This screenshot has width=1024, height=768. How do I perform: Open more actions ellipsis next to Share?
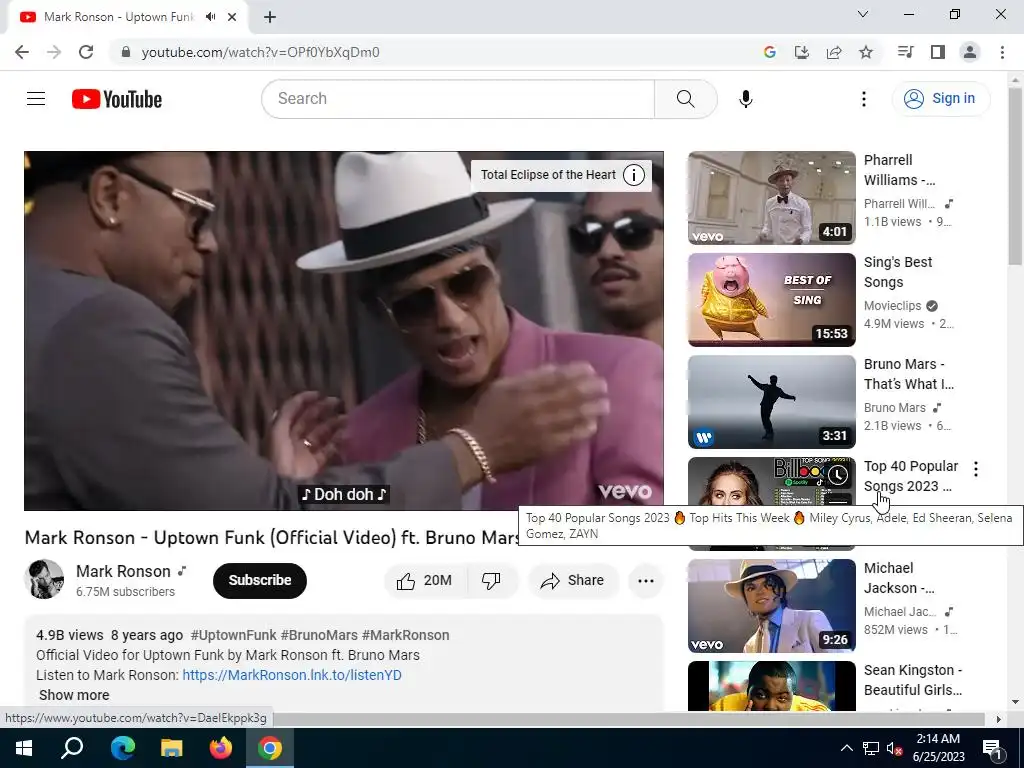click(646, 581)
